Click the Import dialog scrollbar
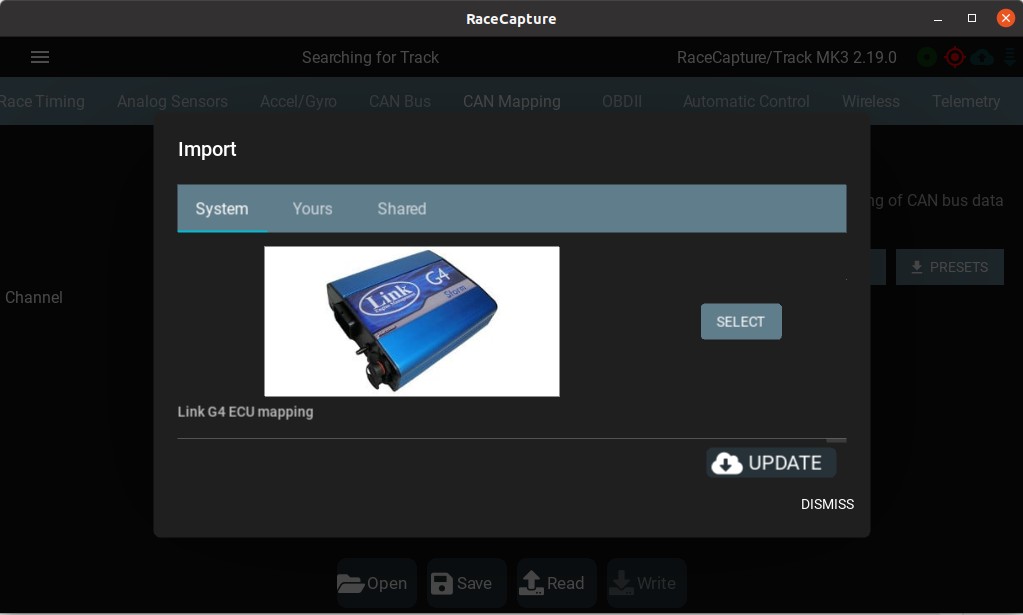This screenshot has height=615, width=1023. 836,440
